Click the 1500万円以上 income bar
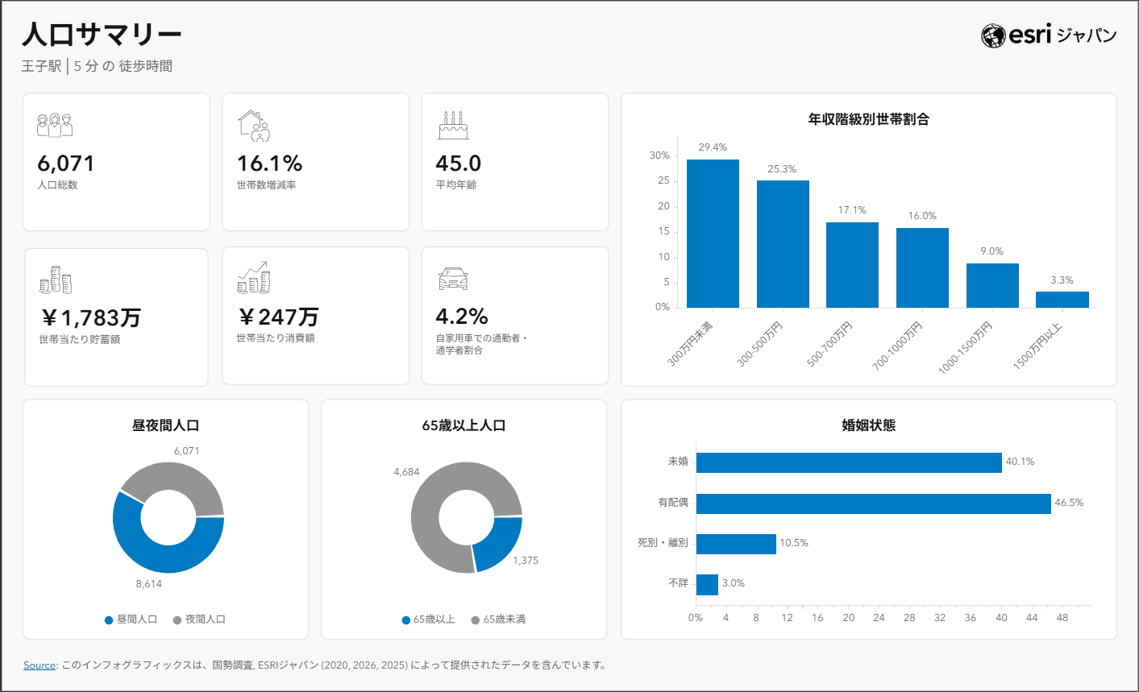 pos(1061,299)
